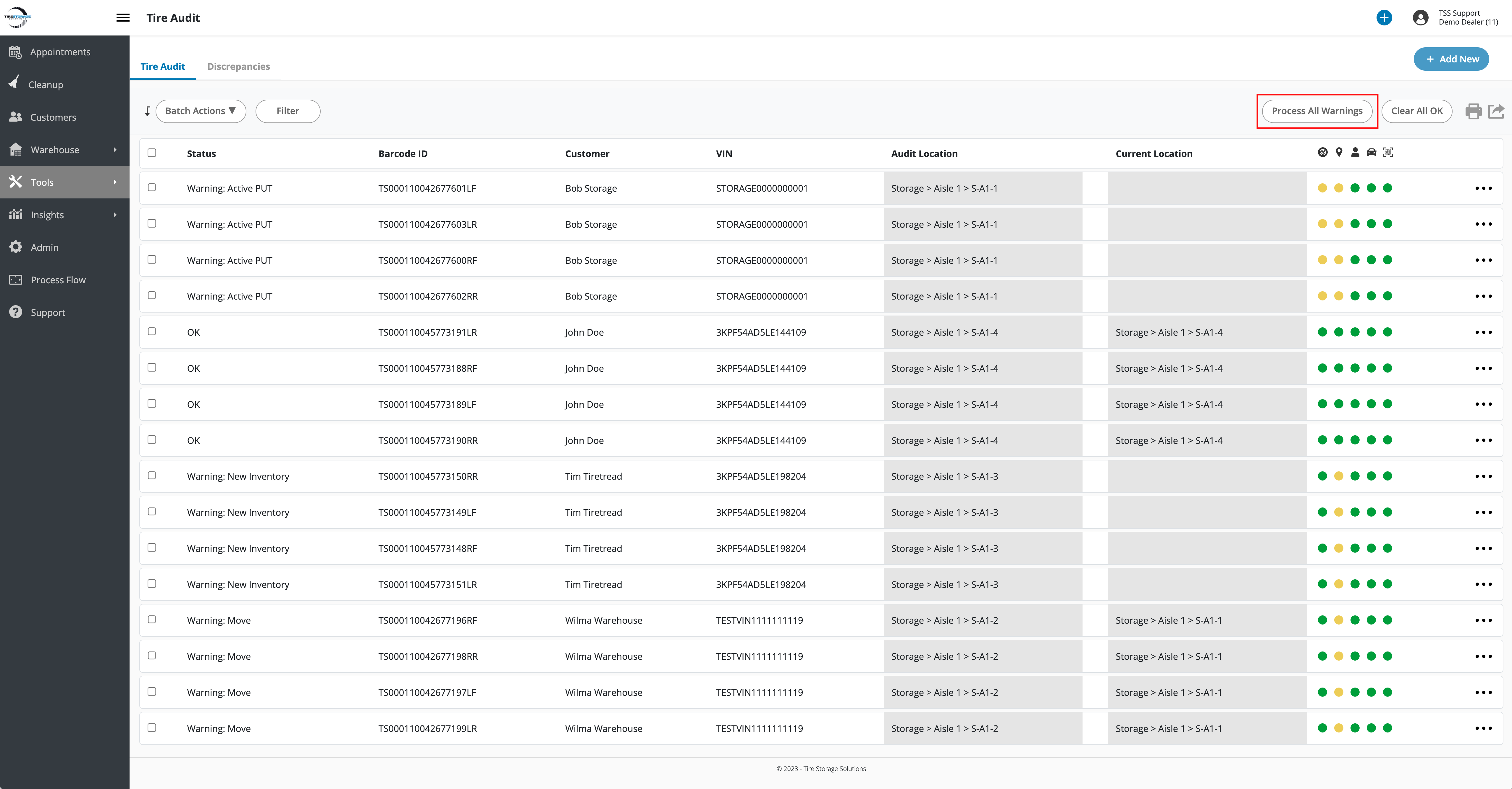Open the Batch Actions dropdown
This screenshot has height=789, width=1512.
pos(201,111)
